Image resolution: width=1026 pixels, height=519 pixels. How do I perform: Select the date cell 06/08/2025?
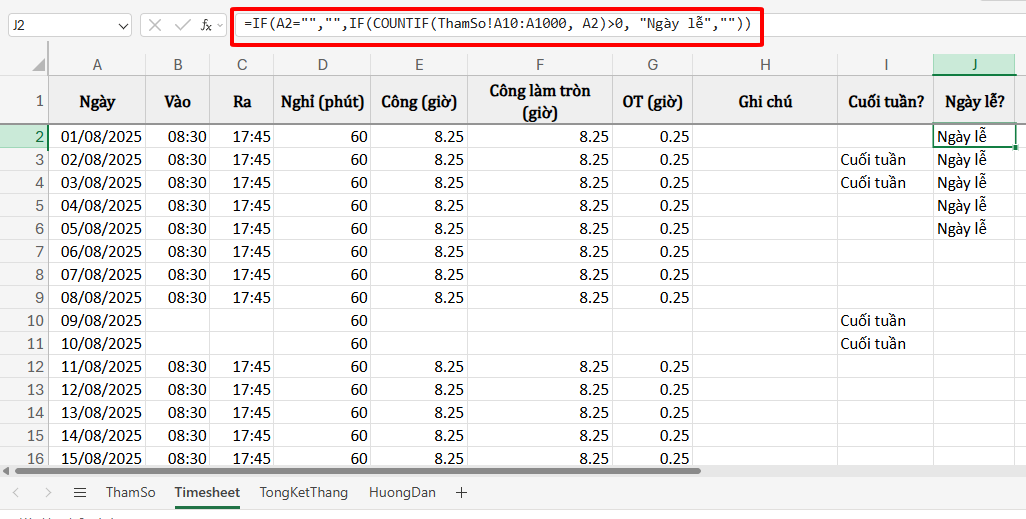pos(97,251)
